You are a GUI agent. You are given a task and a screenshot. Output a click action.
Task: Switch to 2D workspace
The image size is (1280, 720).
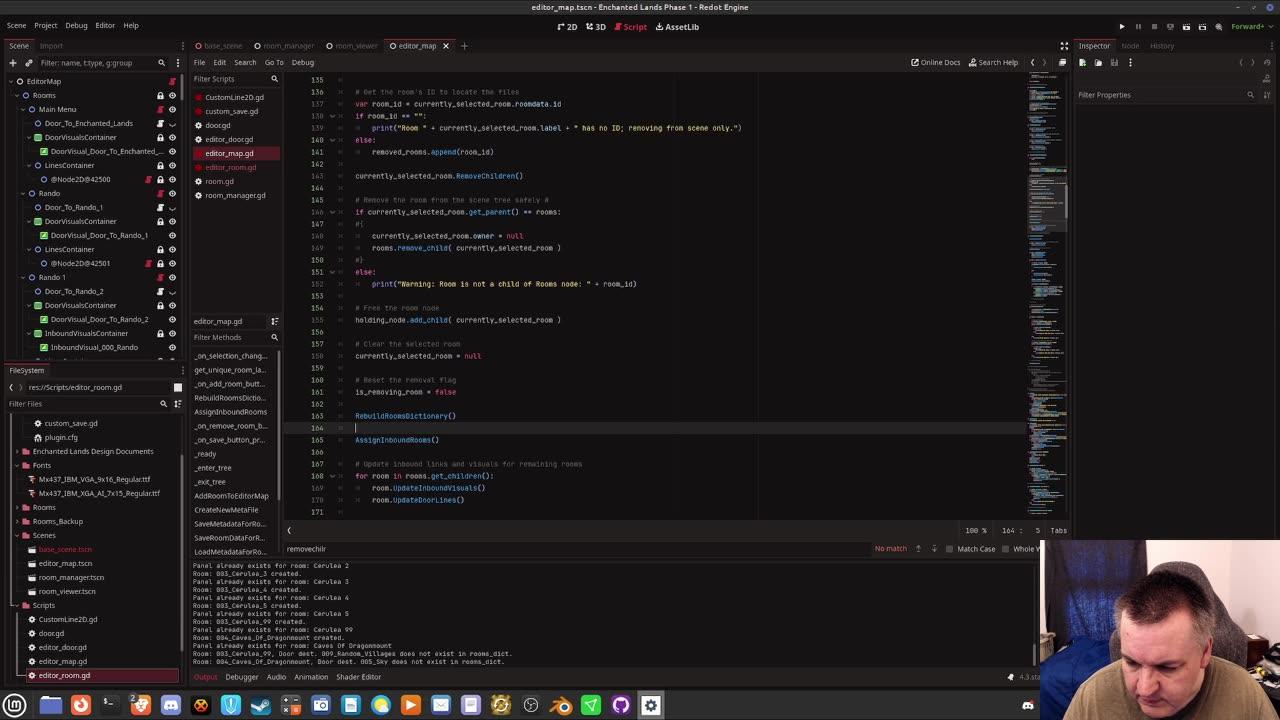567,27
